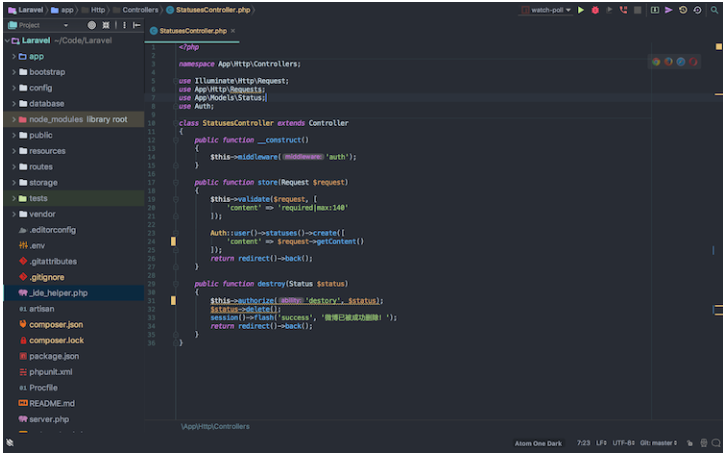Open file in Opera browser
This screenshot has height=456, width=724.
(x=694, y=61)
